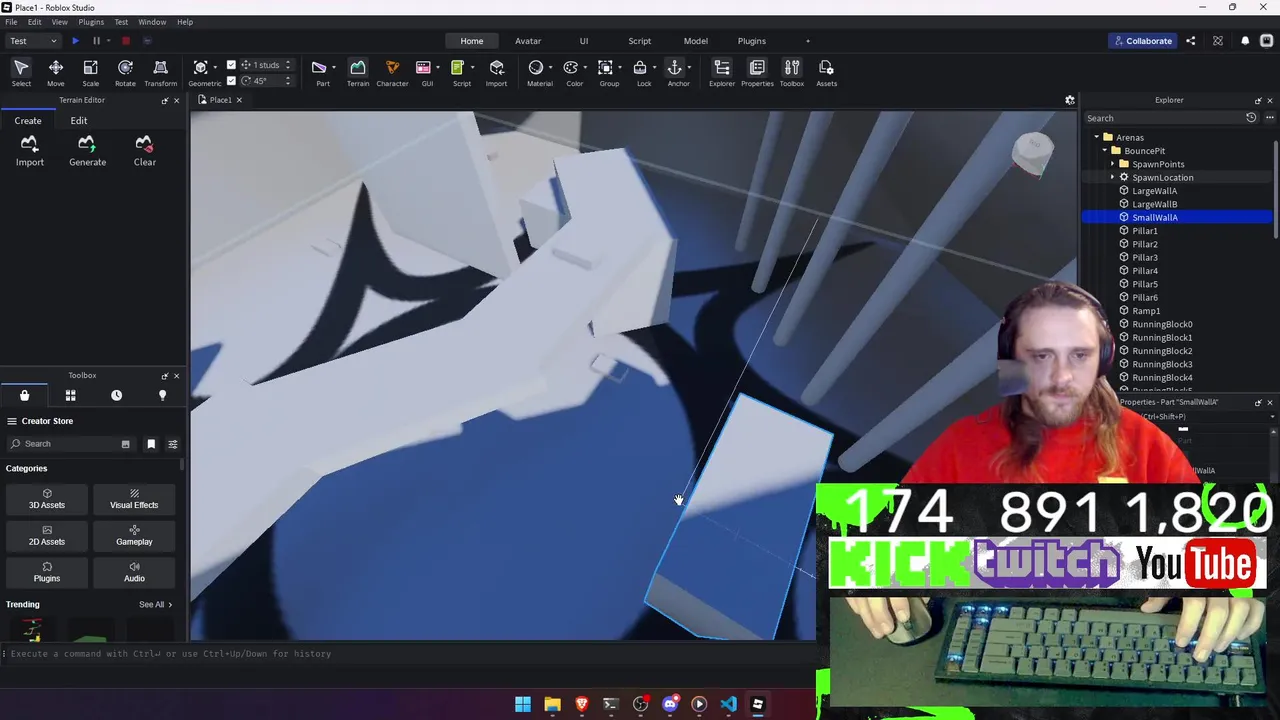The width and height of the screenshot is (1280, 720).
Task: Click the Generate terrain option
Action: pos(87,151)
